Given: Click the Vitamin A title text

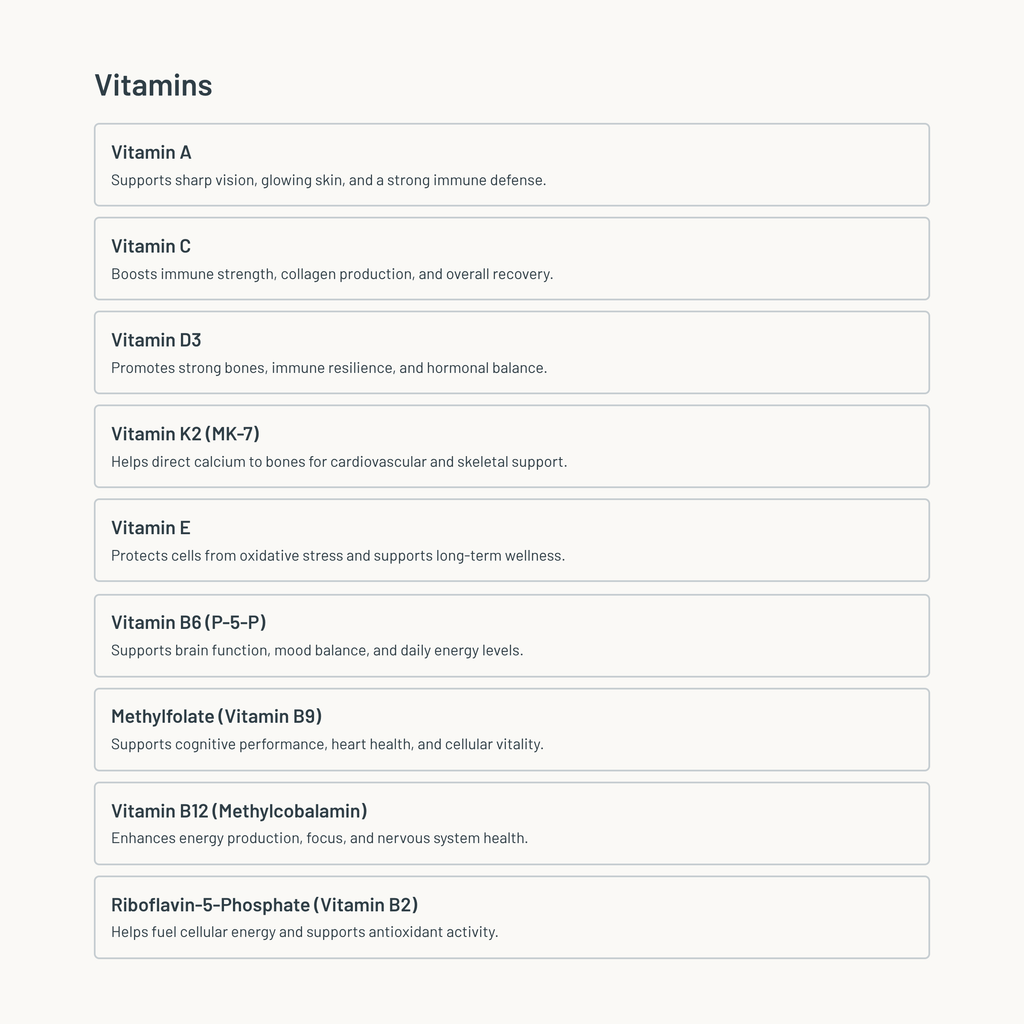Looking at the screenshot, I should 151,152.
